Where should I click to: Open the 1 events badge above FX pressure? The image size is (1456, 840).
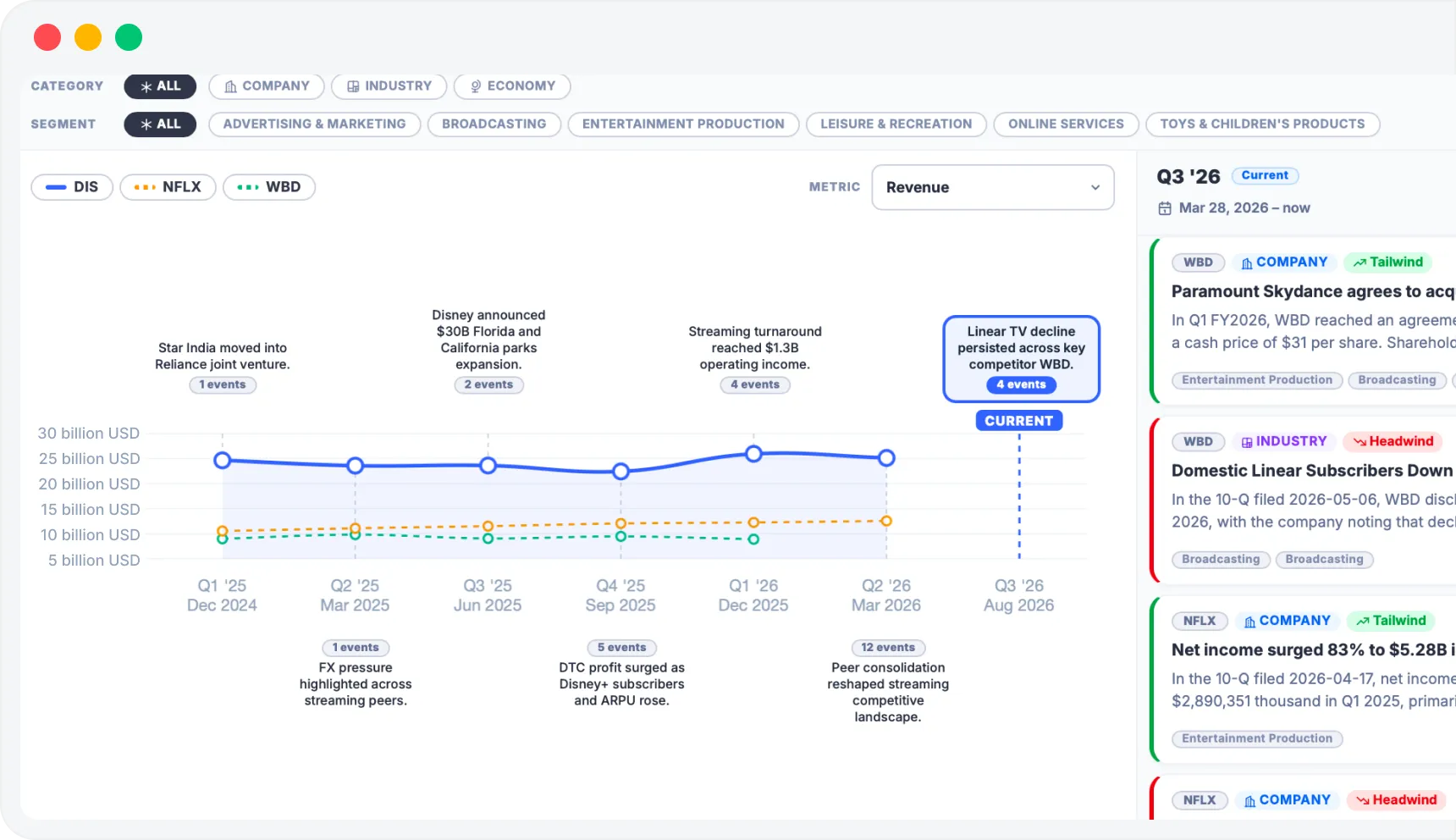point(356,648)
